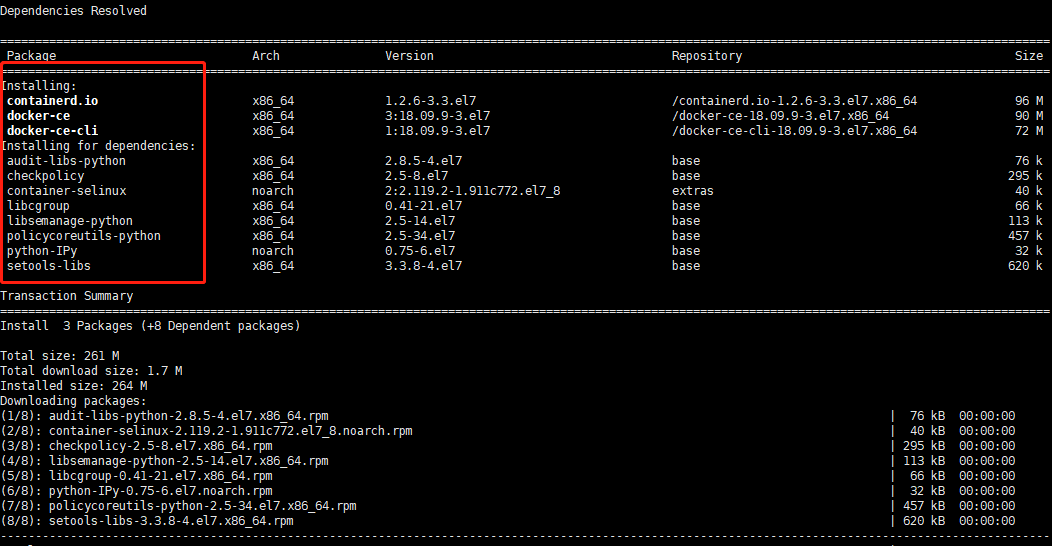Select package 'setools-libs' in table
Viewport: 1052px width, 546px height.
pos(49,266)
